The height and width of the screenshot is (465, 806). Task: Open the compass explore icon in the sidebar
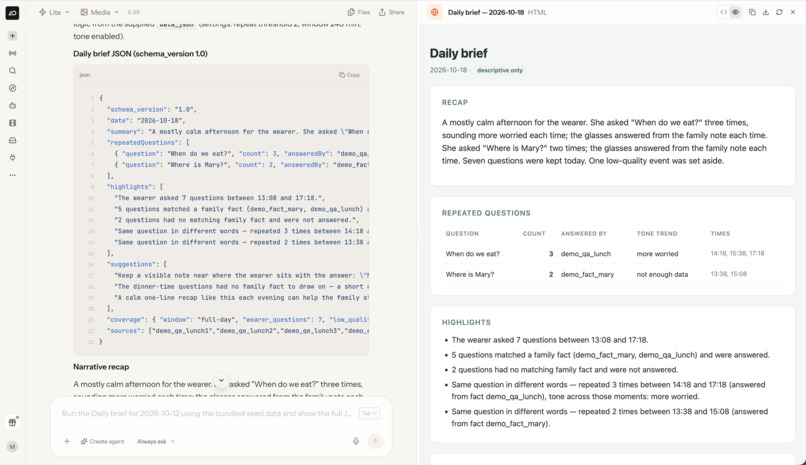click(x=12, y=88)
